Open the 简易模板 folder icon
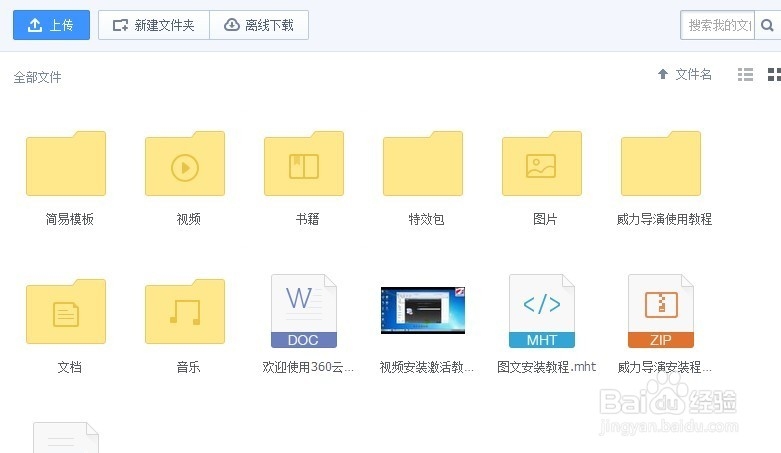This screenshot has height=453, width=781. tap(66, 163)
